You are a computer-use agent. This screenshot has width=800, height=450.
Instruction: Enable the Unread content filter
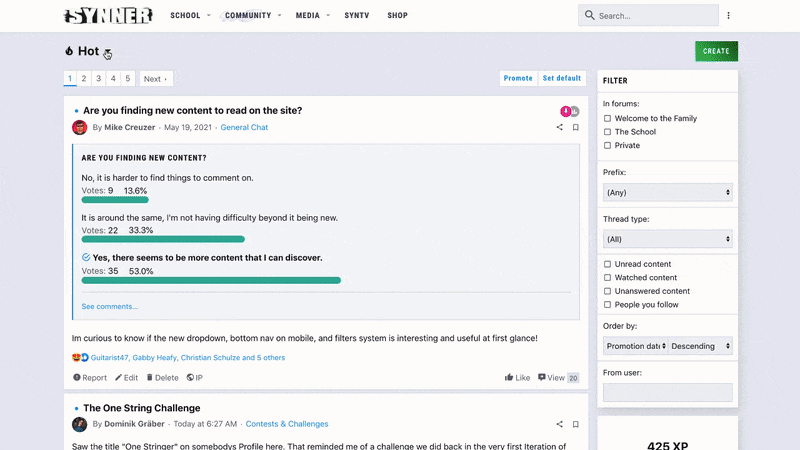pos(608,264)
